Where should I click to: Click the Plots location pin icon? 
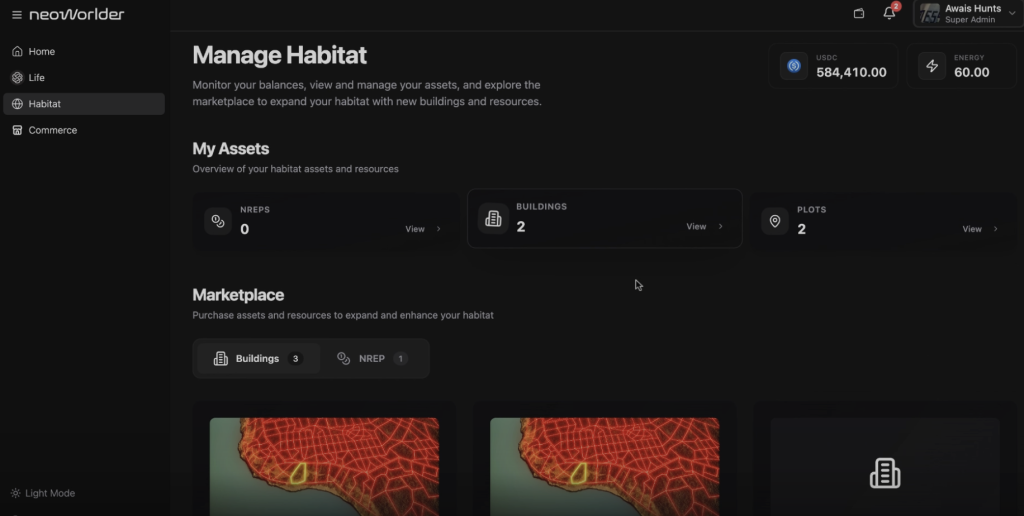pyautogui.click(x=774, y=221)
